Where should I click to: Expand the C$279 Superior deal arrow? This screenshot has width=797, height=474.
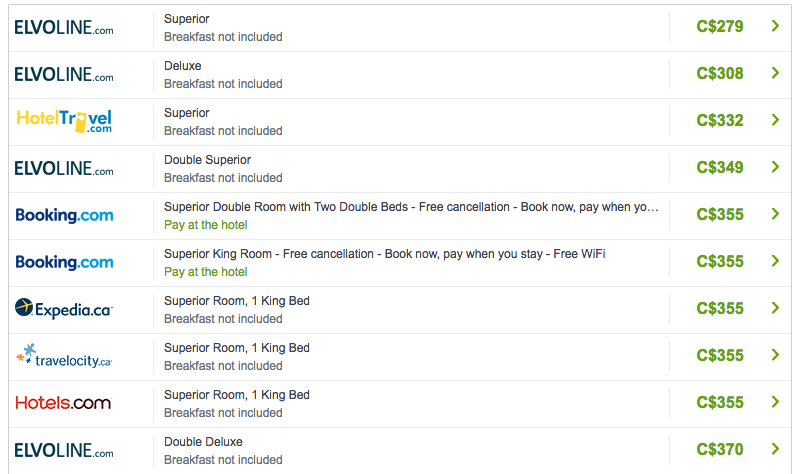click(x=775, y=26)
